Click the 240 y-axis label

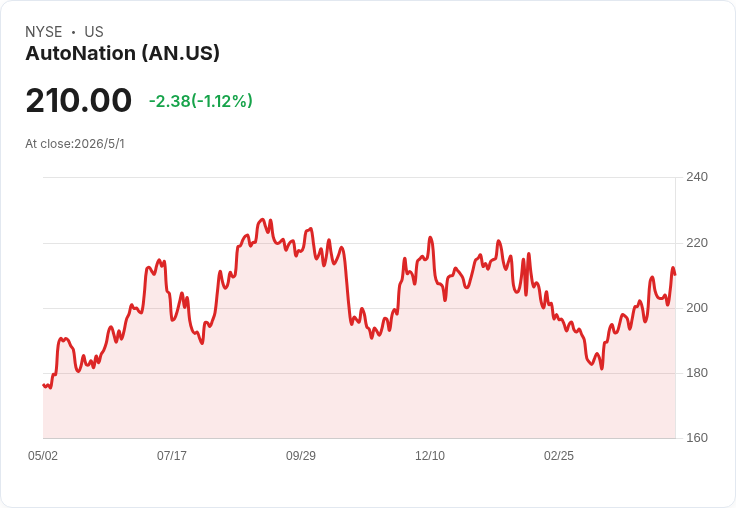(697, 177)
